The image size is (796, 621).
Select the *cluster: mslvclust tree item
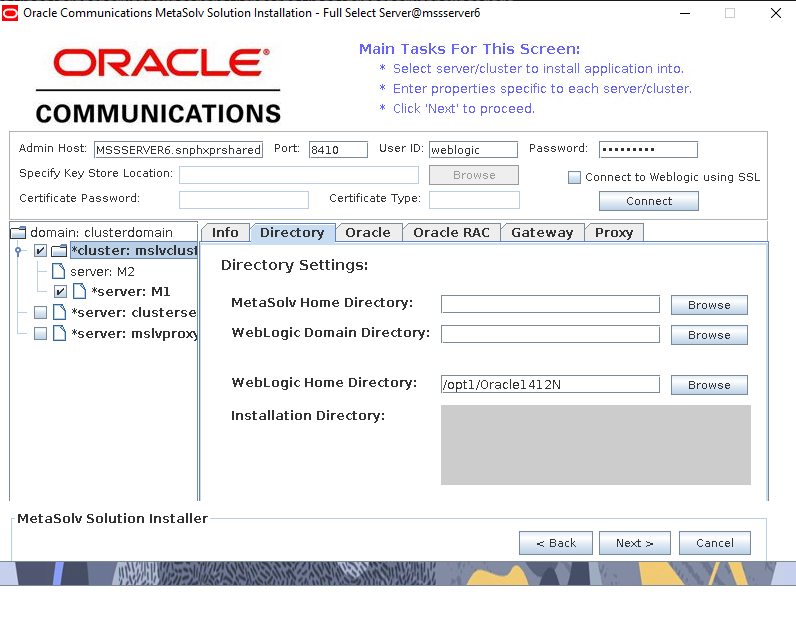pyautogui.click(x=134, y=250)
